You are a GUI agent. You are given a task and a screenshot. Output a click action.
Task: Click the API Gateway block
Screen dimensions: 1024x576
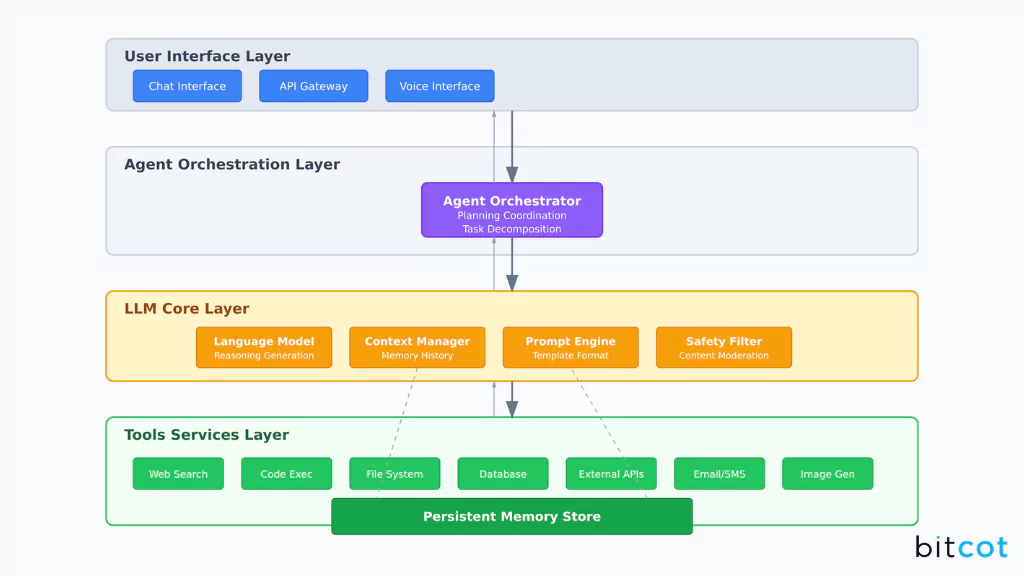tap(313, 86)
